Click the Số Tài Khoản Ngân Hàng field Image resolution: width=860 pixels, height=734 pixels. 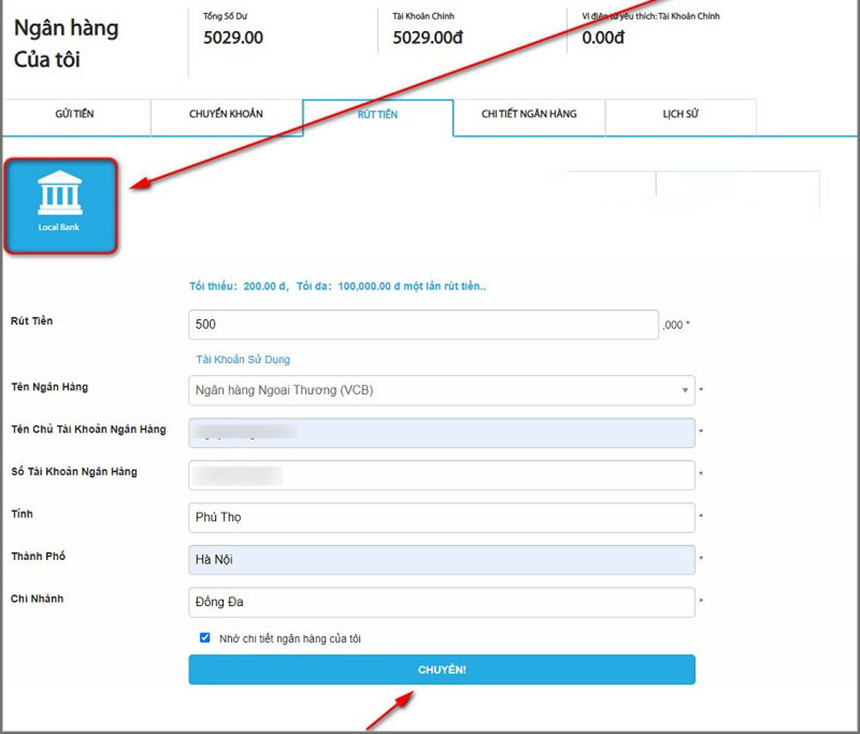click(x=441, y=475)
